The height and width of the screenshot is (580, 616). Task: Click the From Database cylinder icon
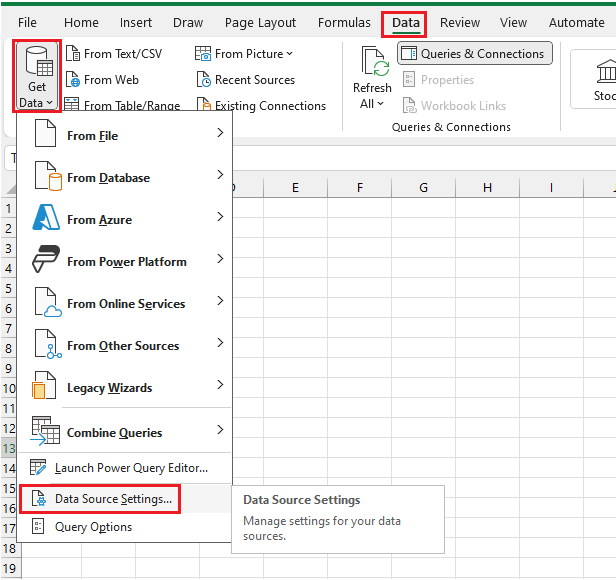click(x=48, y=176)
